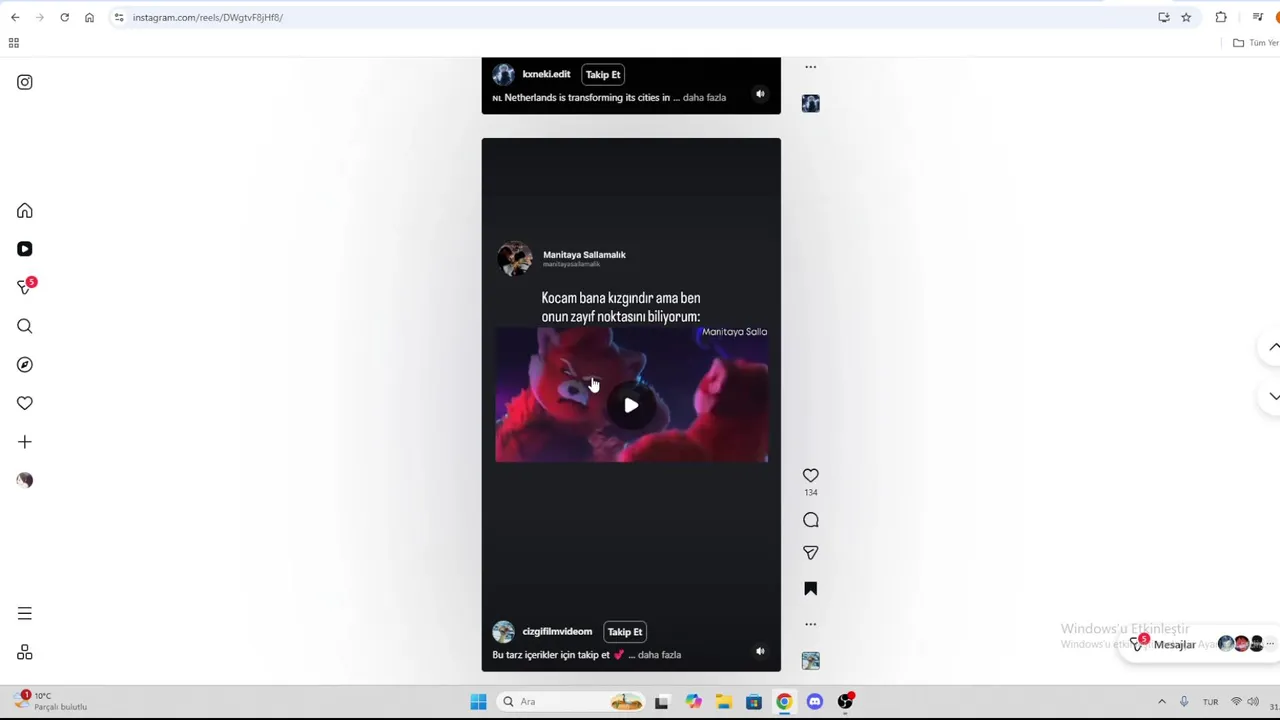
Task: Open Microsoft Store from taskbar
Action: coord(754,702)
